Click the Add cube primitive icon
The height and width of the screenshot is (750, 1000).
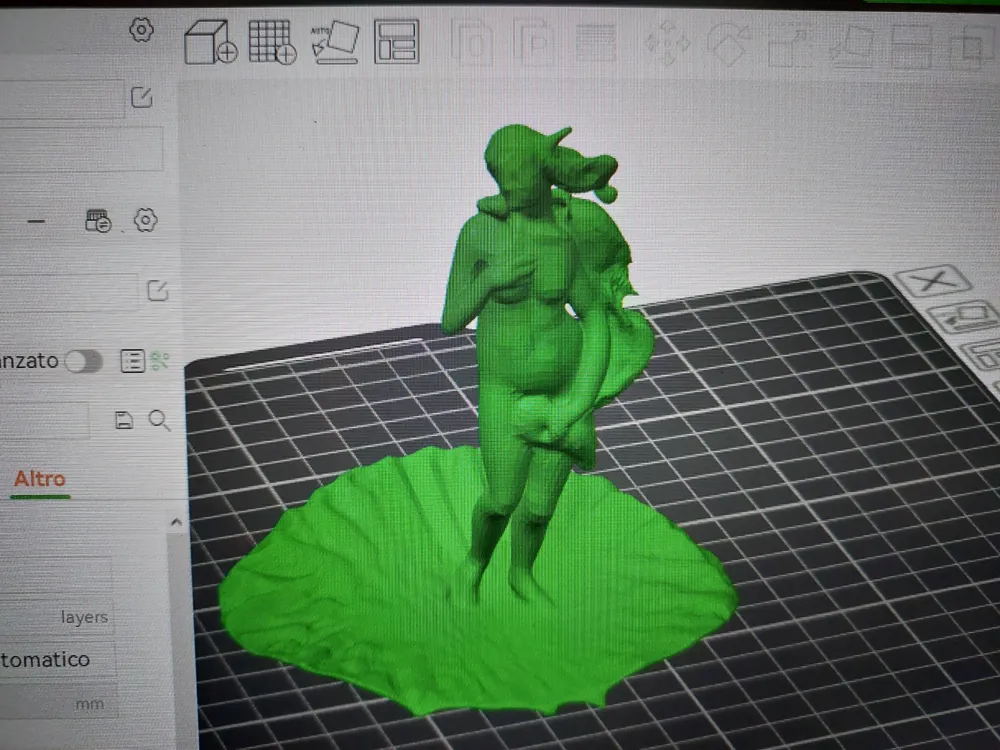210,42
